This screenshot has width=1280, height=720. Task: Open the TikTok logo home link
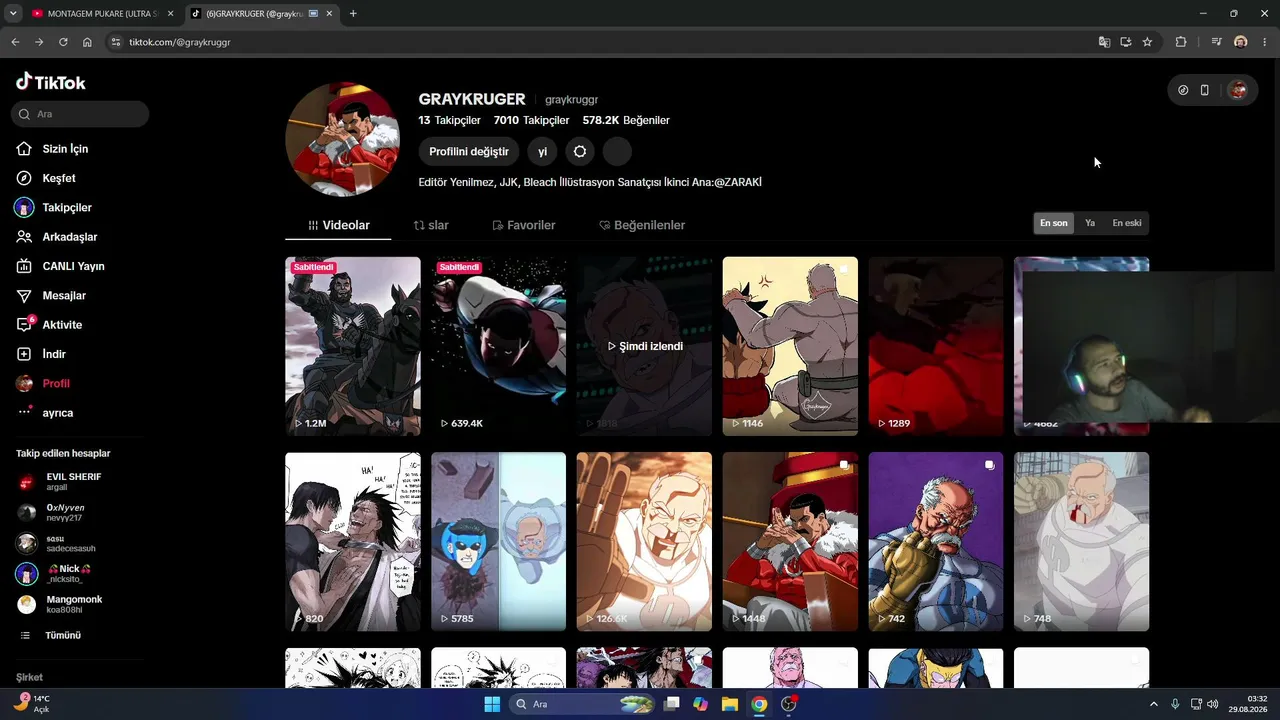pyautogui.click(x=51, y=83)
